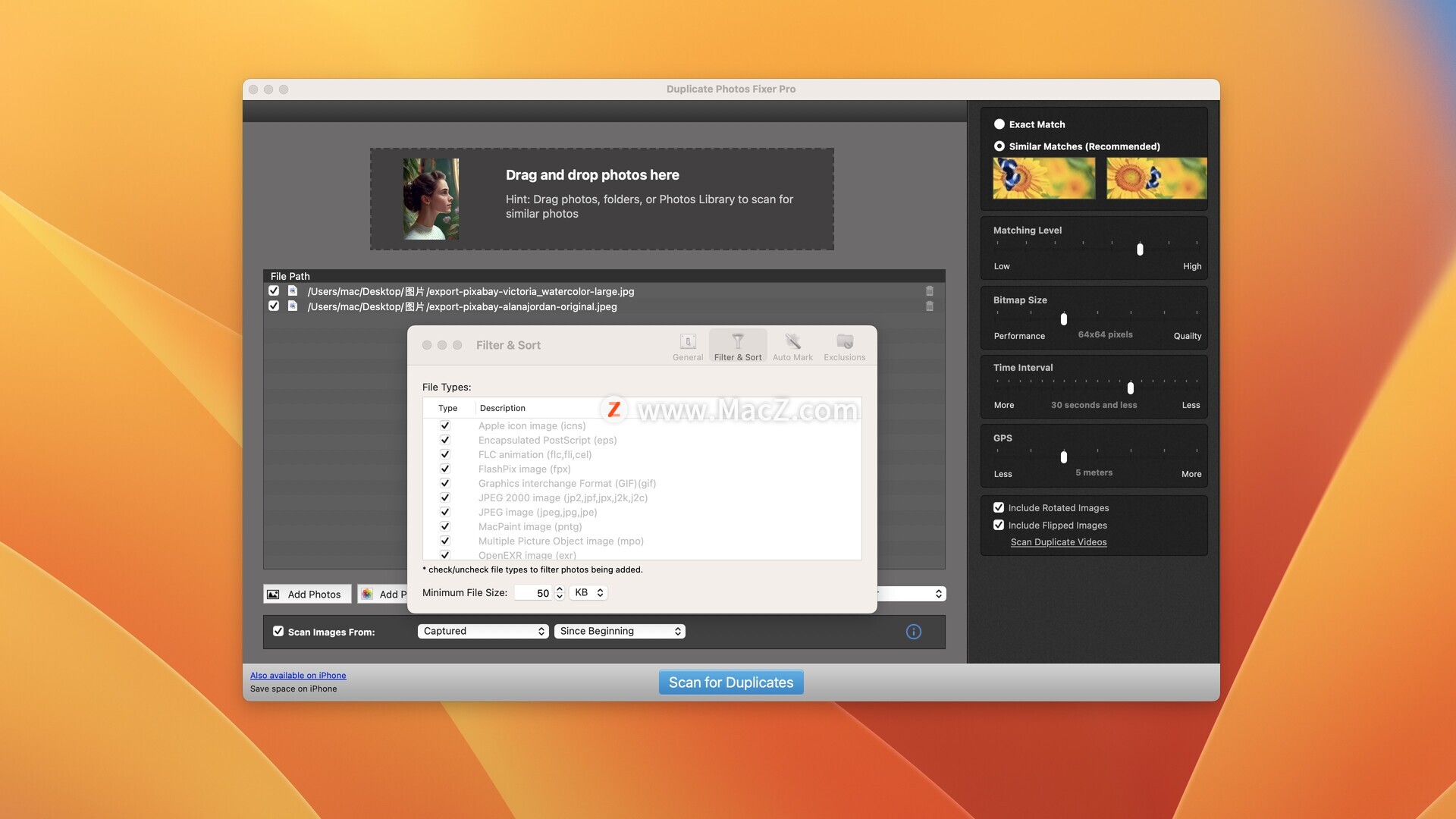Click the Photos Library flower icon

pyautogui.click(x=367, y=594)
